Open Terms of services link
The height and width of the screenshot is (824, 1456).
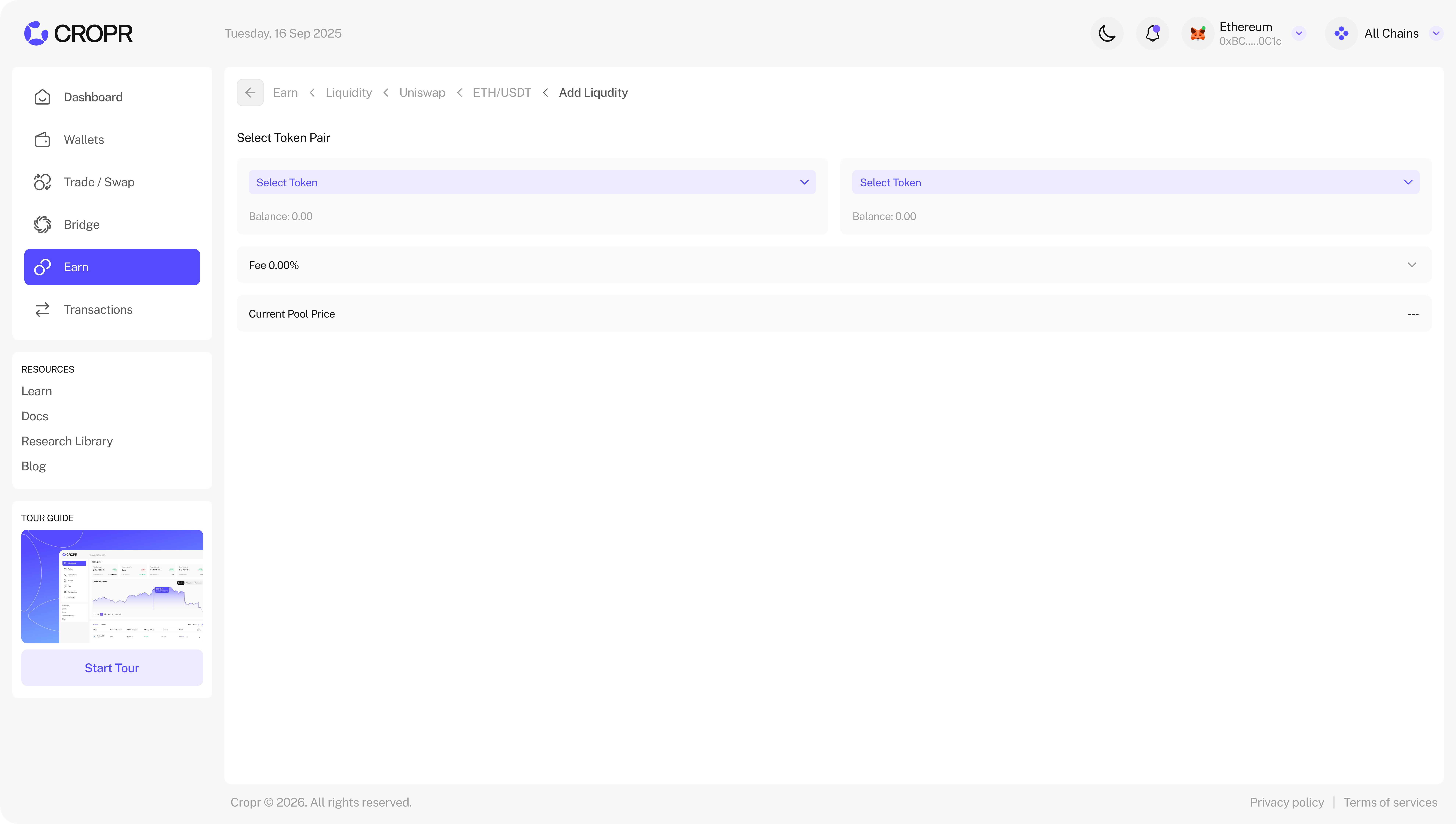[x=1390, y=803]
